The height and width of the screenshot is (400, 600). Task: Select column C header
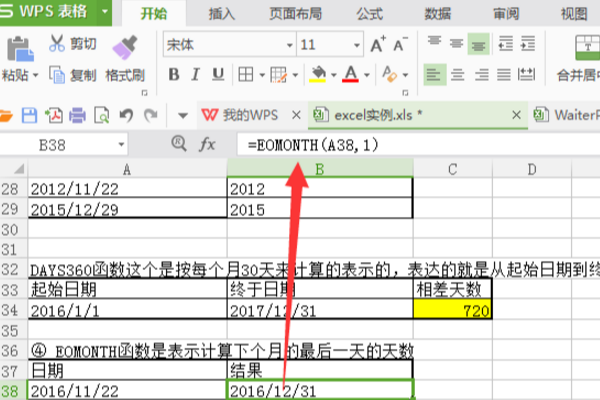(453, 169)
